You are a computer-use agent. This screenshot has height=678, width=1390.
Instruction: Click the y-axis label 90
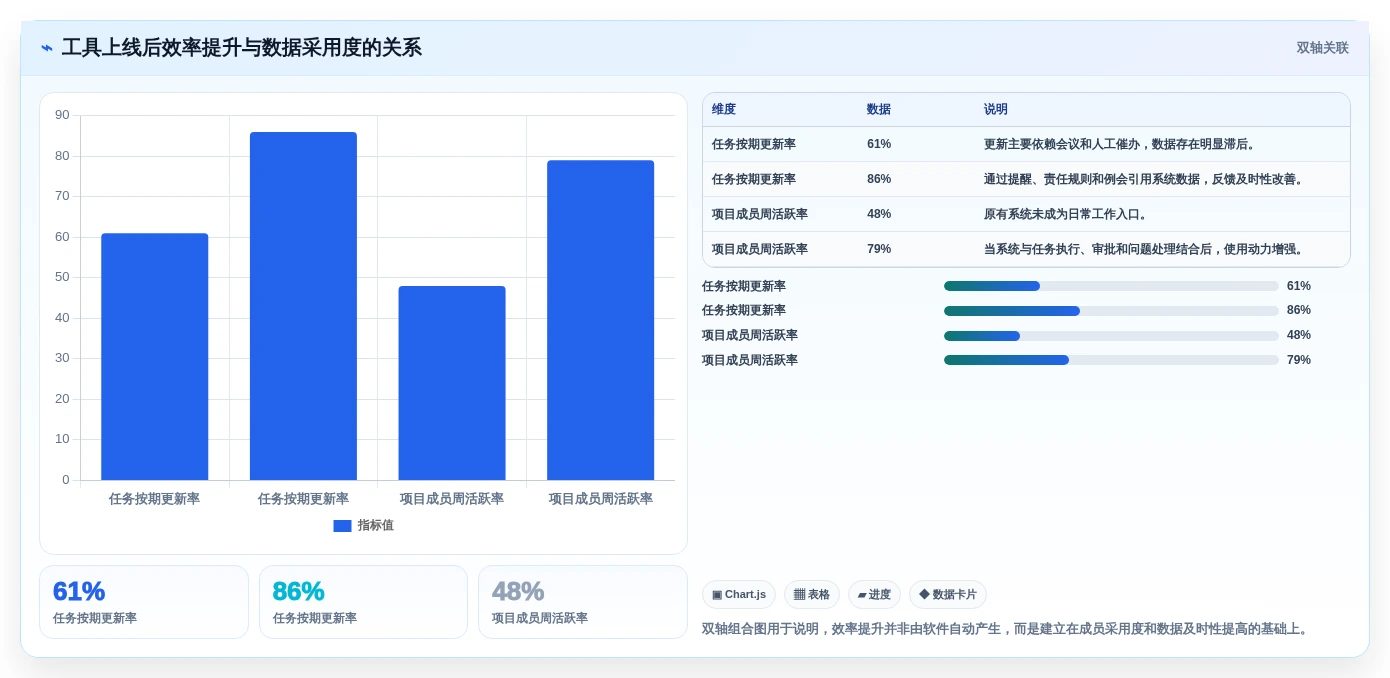click(x=62, y=115)
